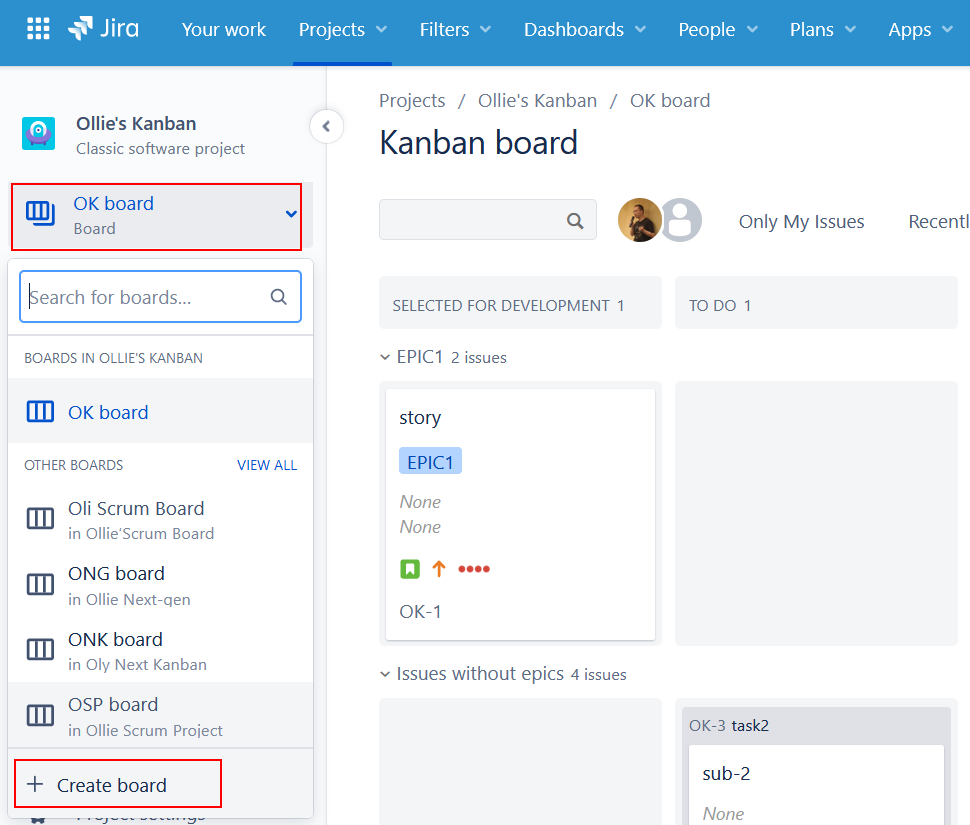Click the red estimate dots icon on OK-1

(x=474, y=568)
